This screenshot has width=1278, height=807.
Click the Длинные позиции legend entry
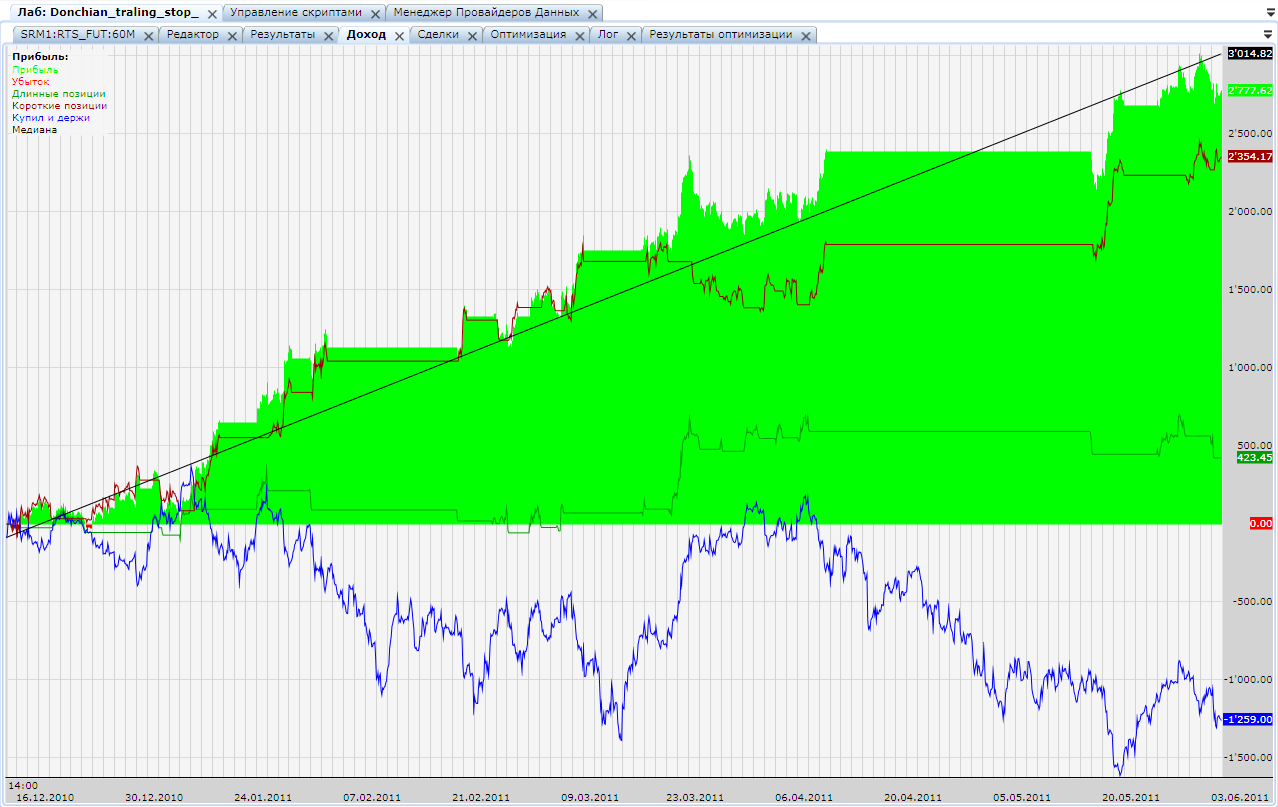[x=59, y=94]
